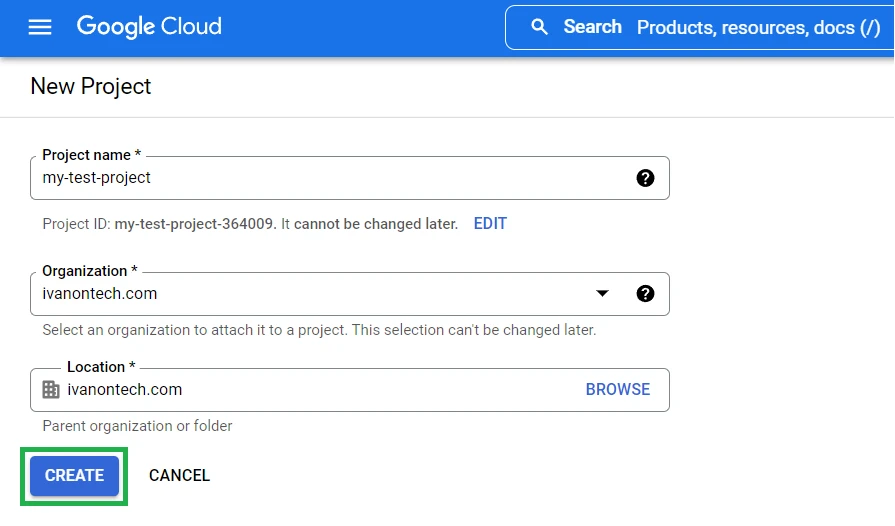
Task: Click the Project ID my-test-project-364009 text
Action: pyautogui.click(x=194, y=224)
